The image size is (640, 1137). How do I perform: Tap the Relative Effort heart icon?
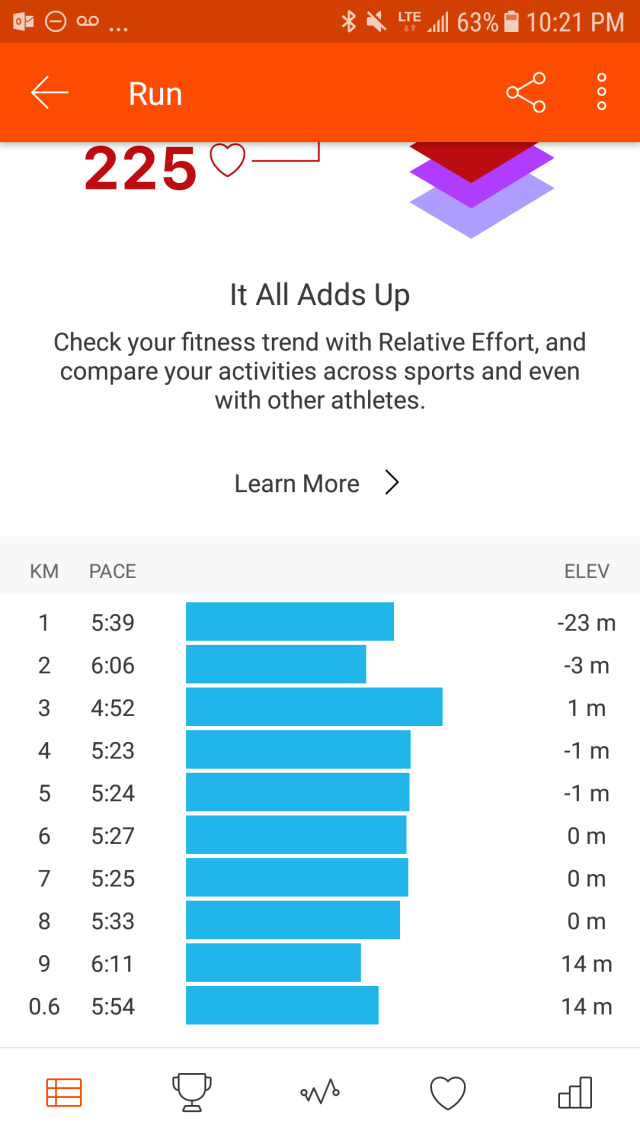[x=227, y=160]
